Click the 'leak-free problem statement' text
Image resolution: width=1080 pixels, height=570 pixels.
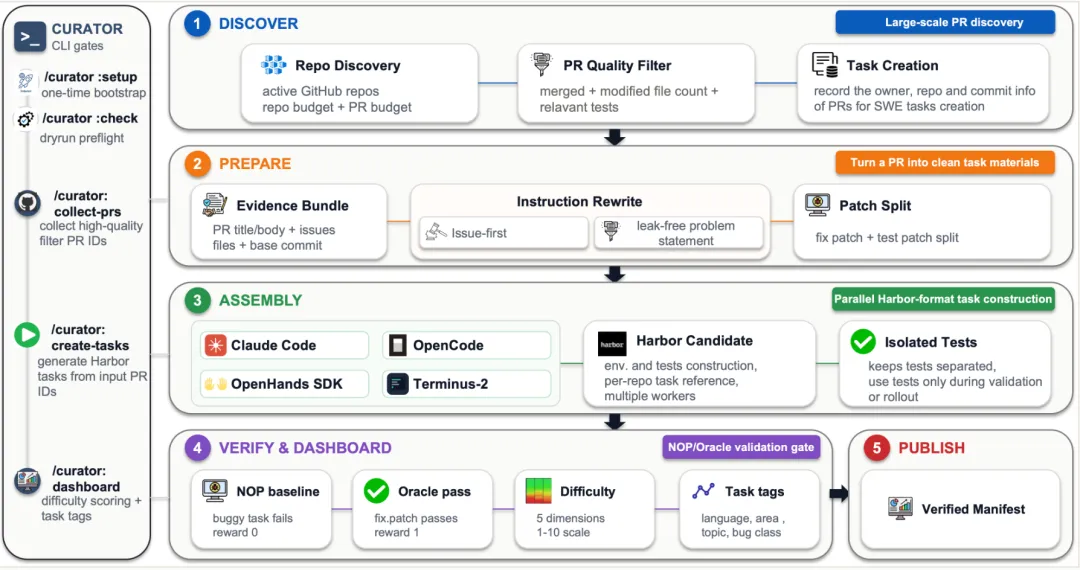tap(685, 233)
